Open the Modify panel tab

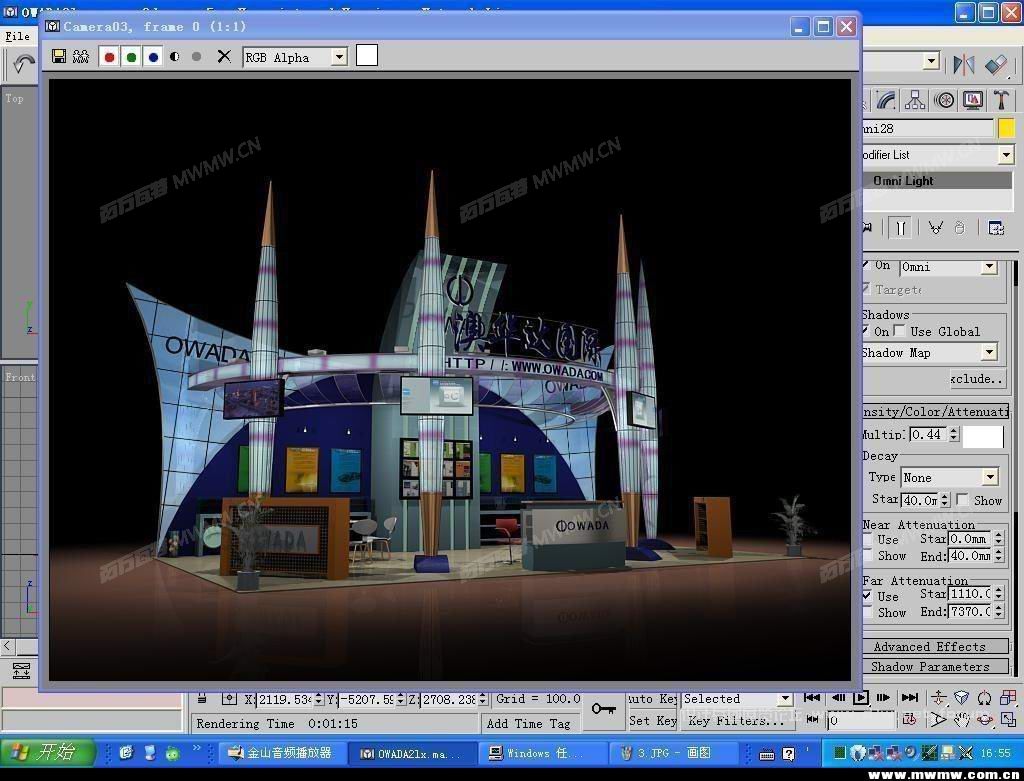pyautogui.click(x=886, y=100)
